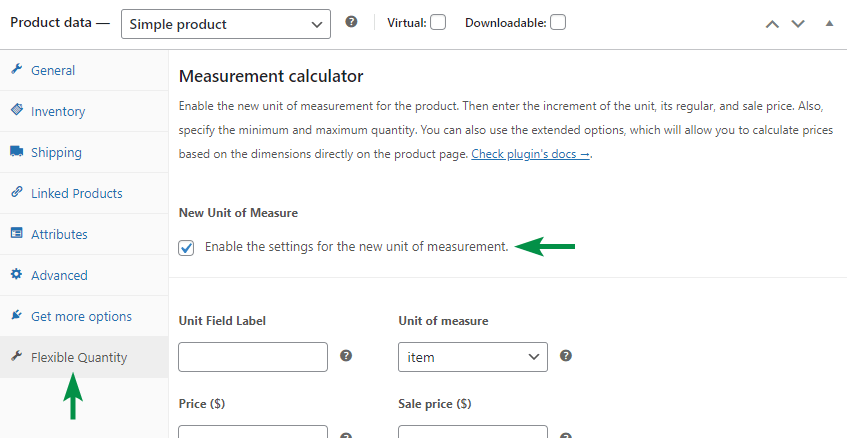
Task: Move Product data panel down
Action: [x=798, y=23]
